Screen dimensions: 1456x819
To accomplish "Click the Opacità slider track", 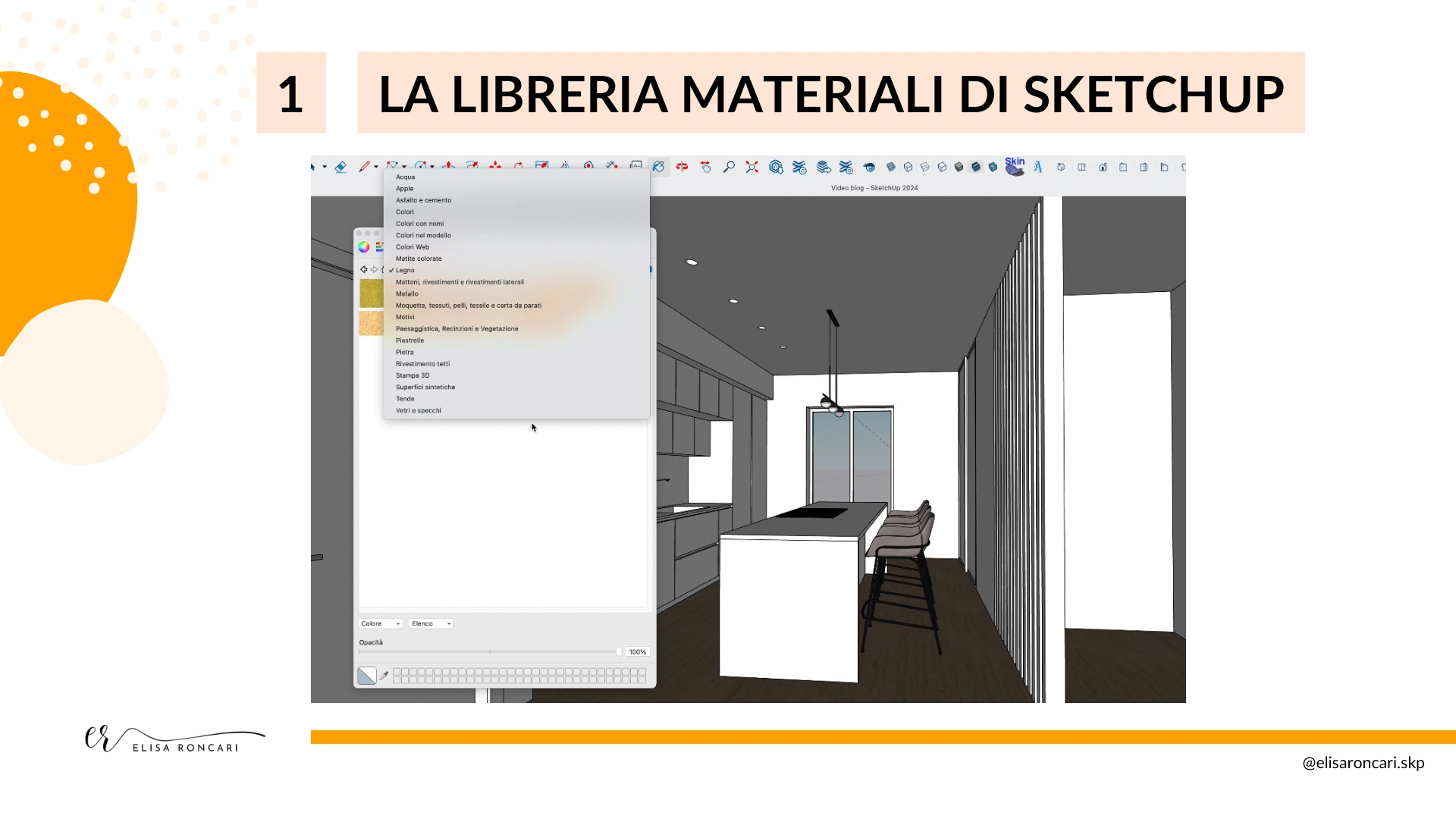I will click(x=490, y=651).
